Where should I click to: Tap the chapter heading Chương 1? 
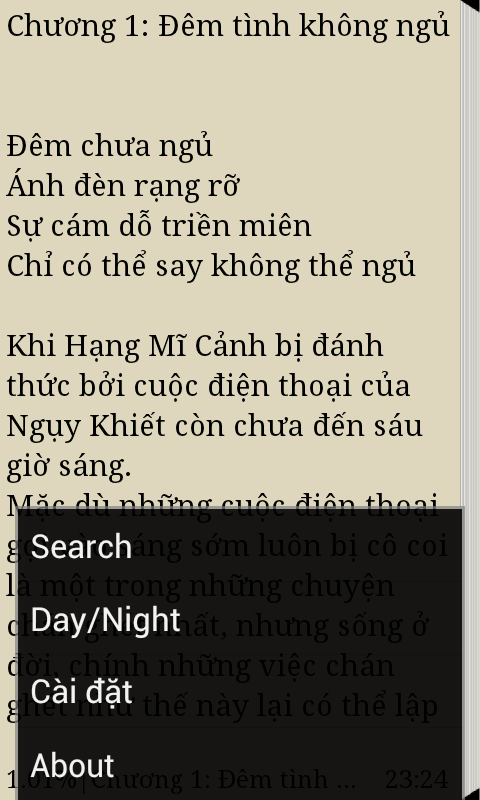pos(228,27)
